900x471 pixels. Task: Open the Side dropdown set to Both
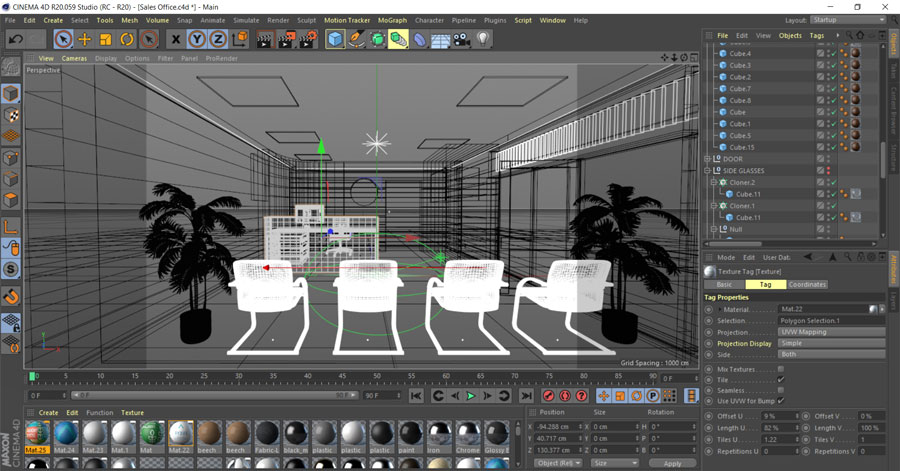[831, 354]
